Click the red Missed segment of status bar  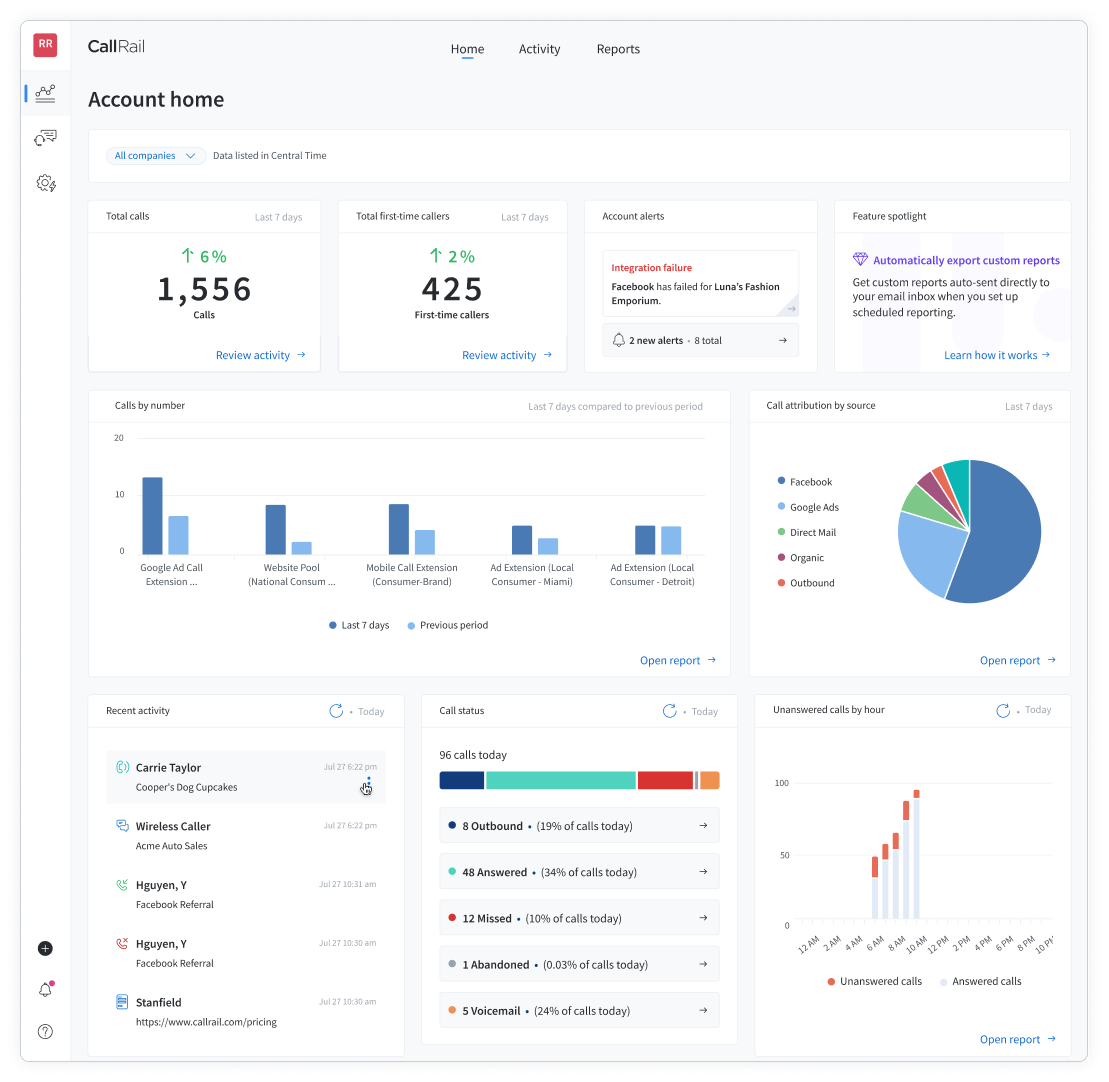pyautogui.click(x=665, y=780)
